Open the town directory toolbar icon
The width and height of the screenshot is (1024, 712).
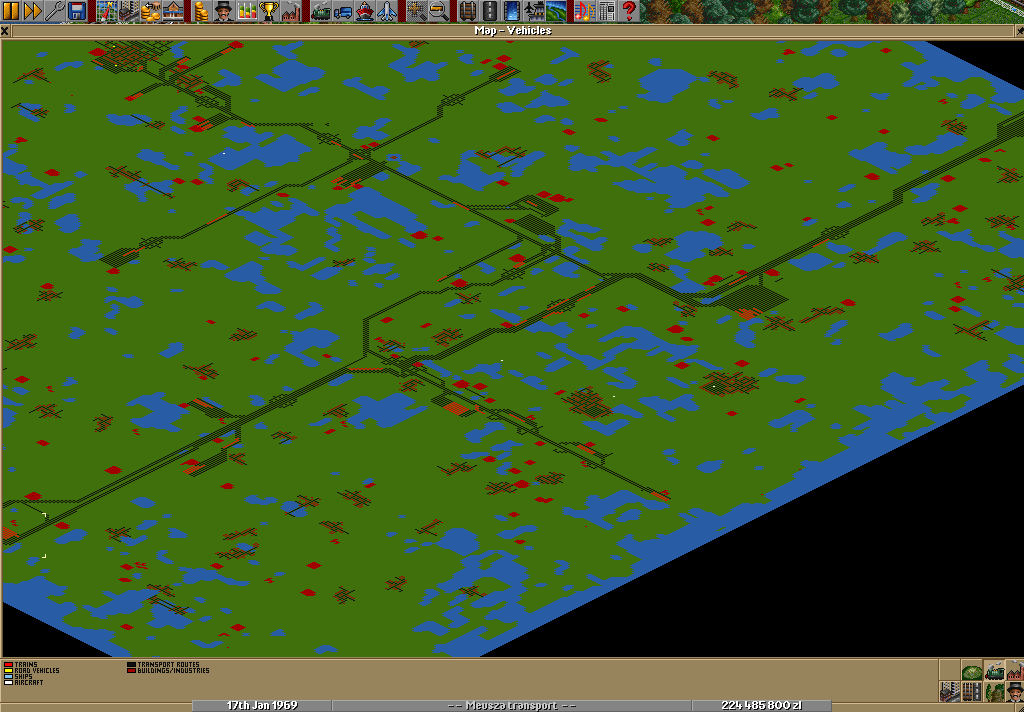(x=128, y=11)
